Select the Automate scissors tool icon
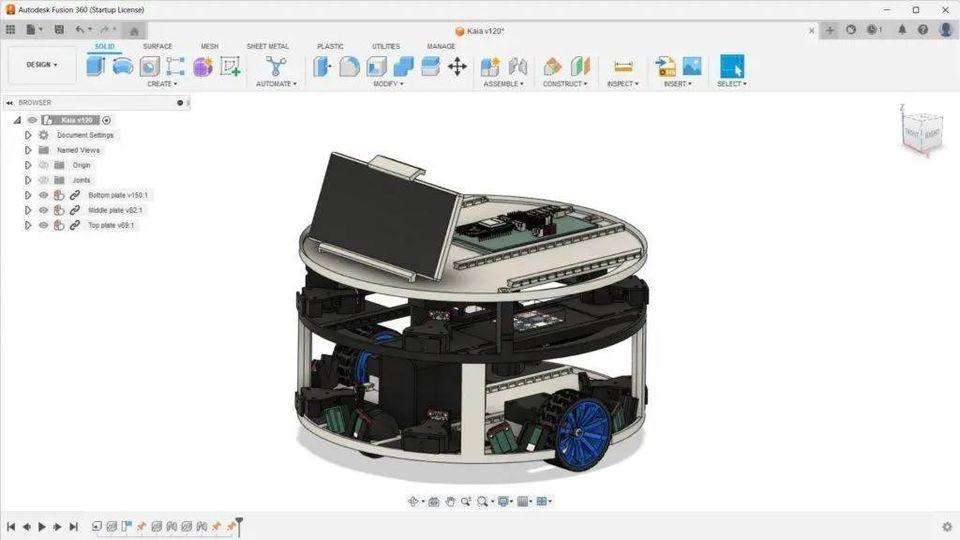Screen dimensions: 960x540 276,66
